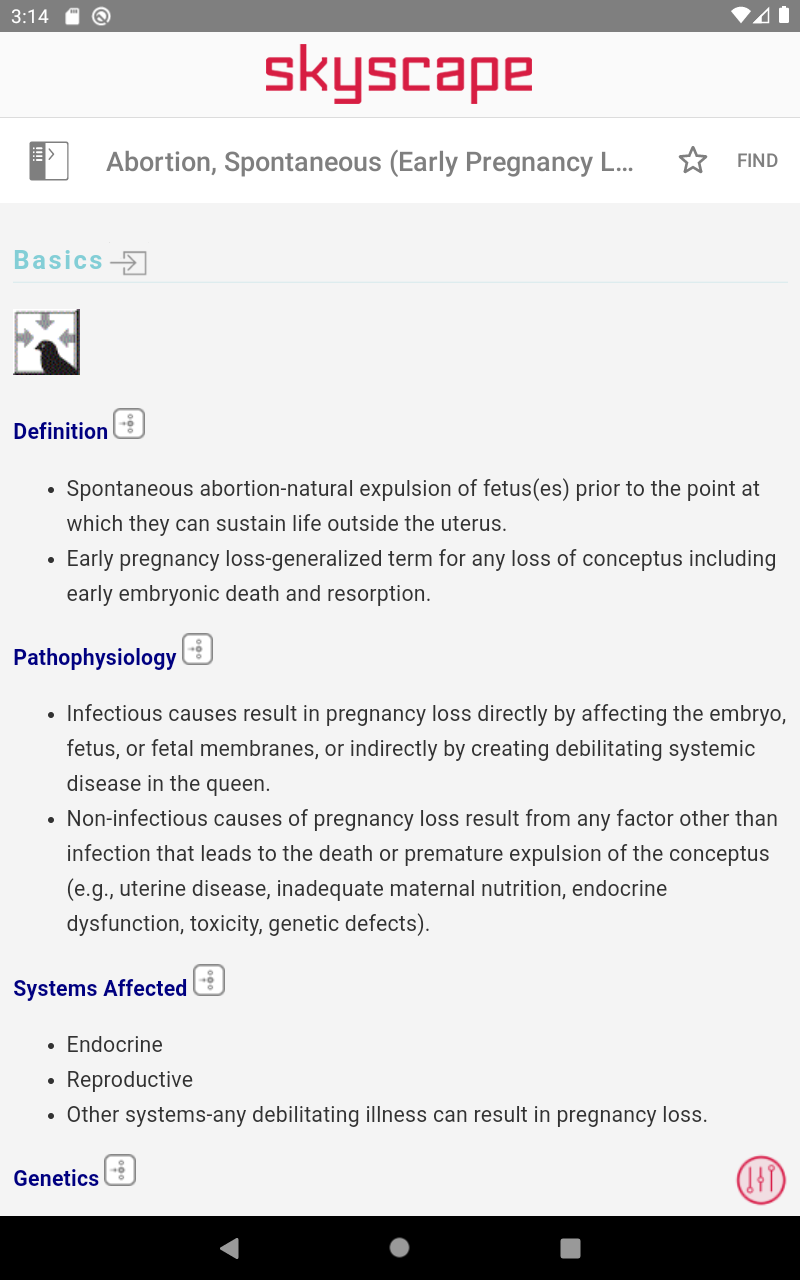Tap the Pathophysiology heading

pyautogui.click(x=95, y=657)
